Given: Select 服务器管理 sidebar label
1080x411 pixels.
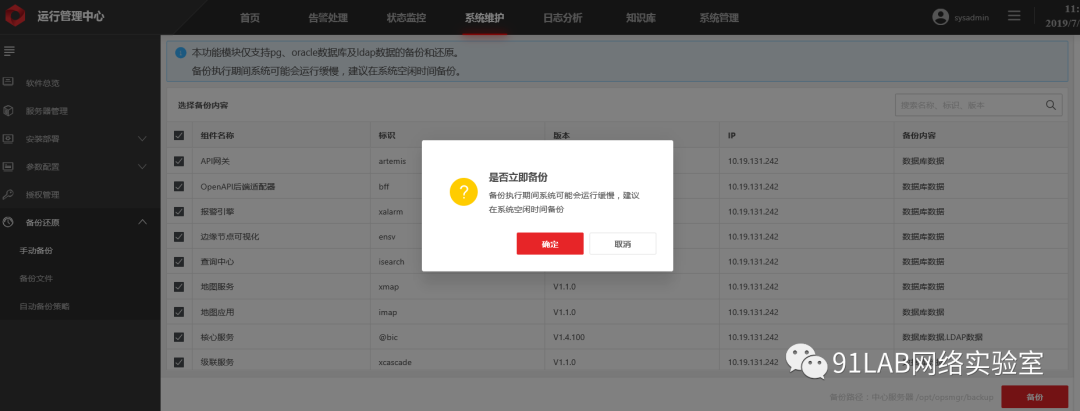Looking at the screenshot, I should 46,111.
